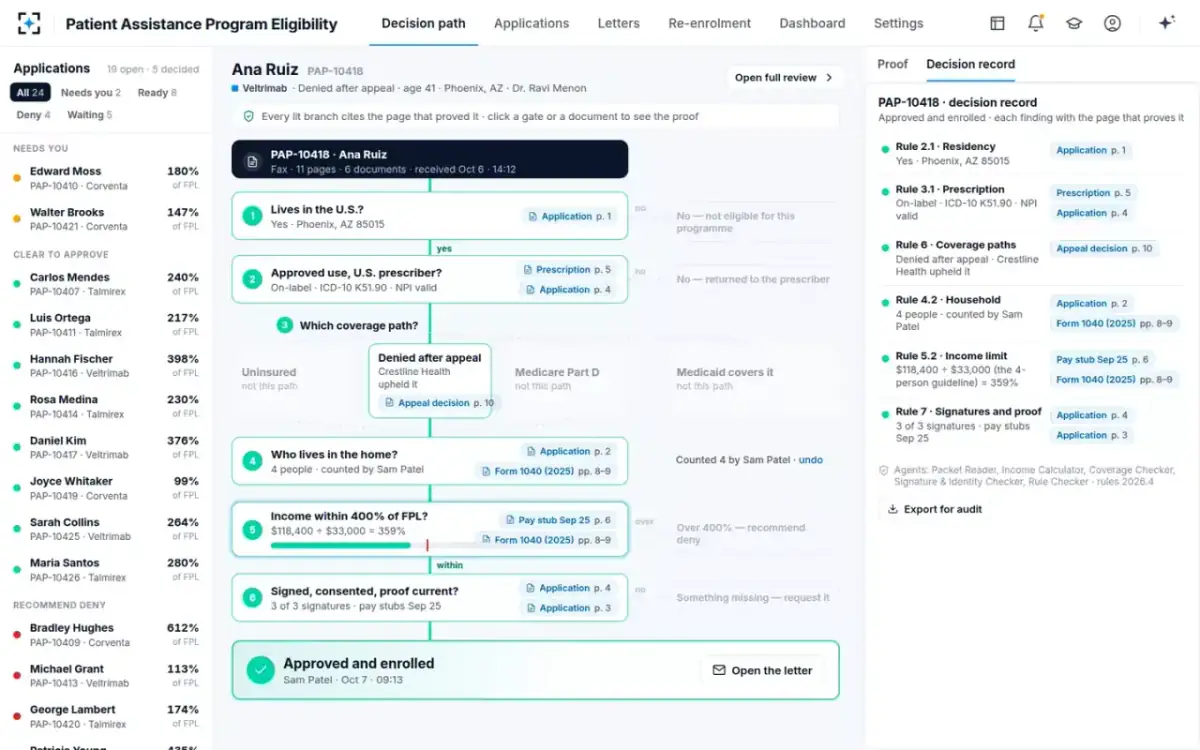The image size is (1200, 750).
Task: Open the chevron on Open full review
Action: coord(829,77)
